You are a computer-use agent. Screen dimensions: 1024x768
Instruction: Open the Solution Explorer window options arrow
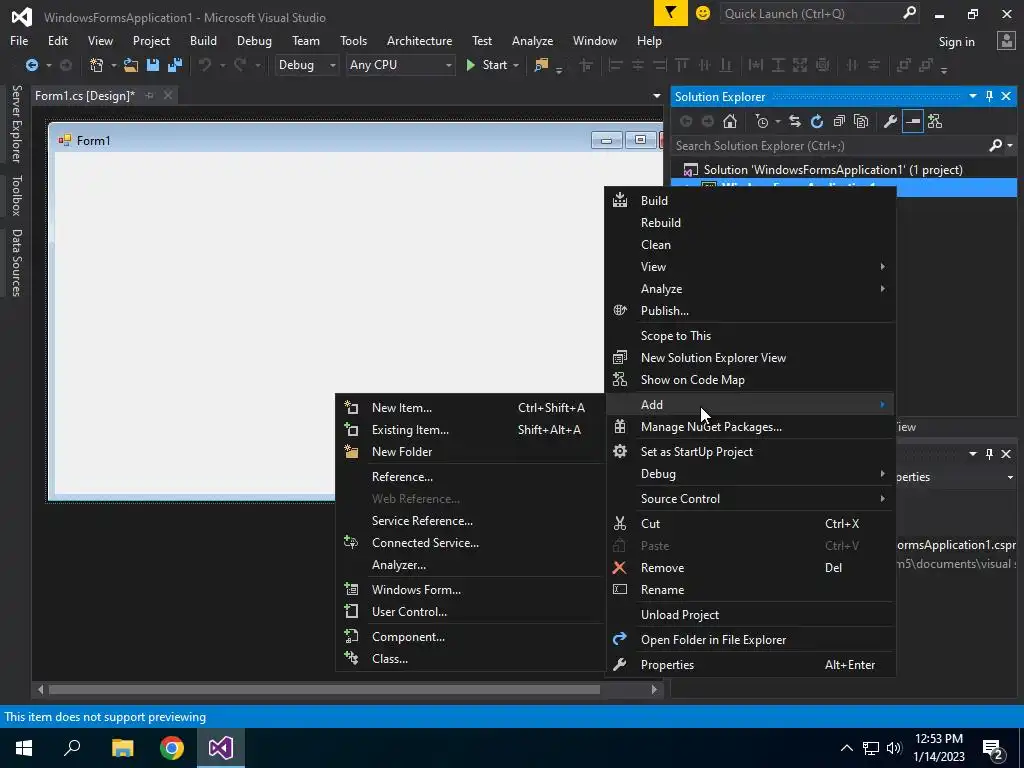pos(972,96)
